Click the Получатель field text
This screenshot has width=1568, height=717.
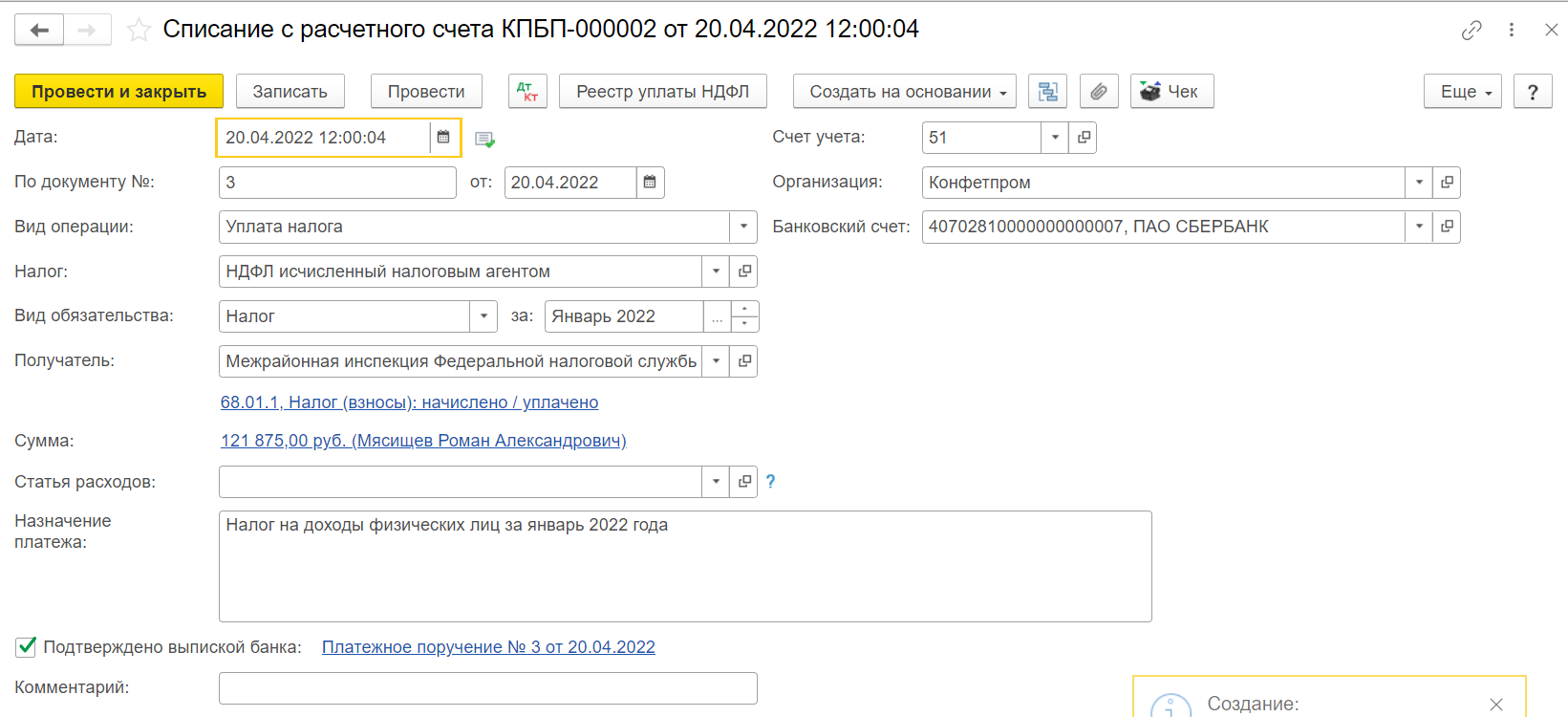tap(461, 361)
